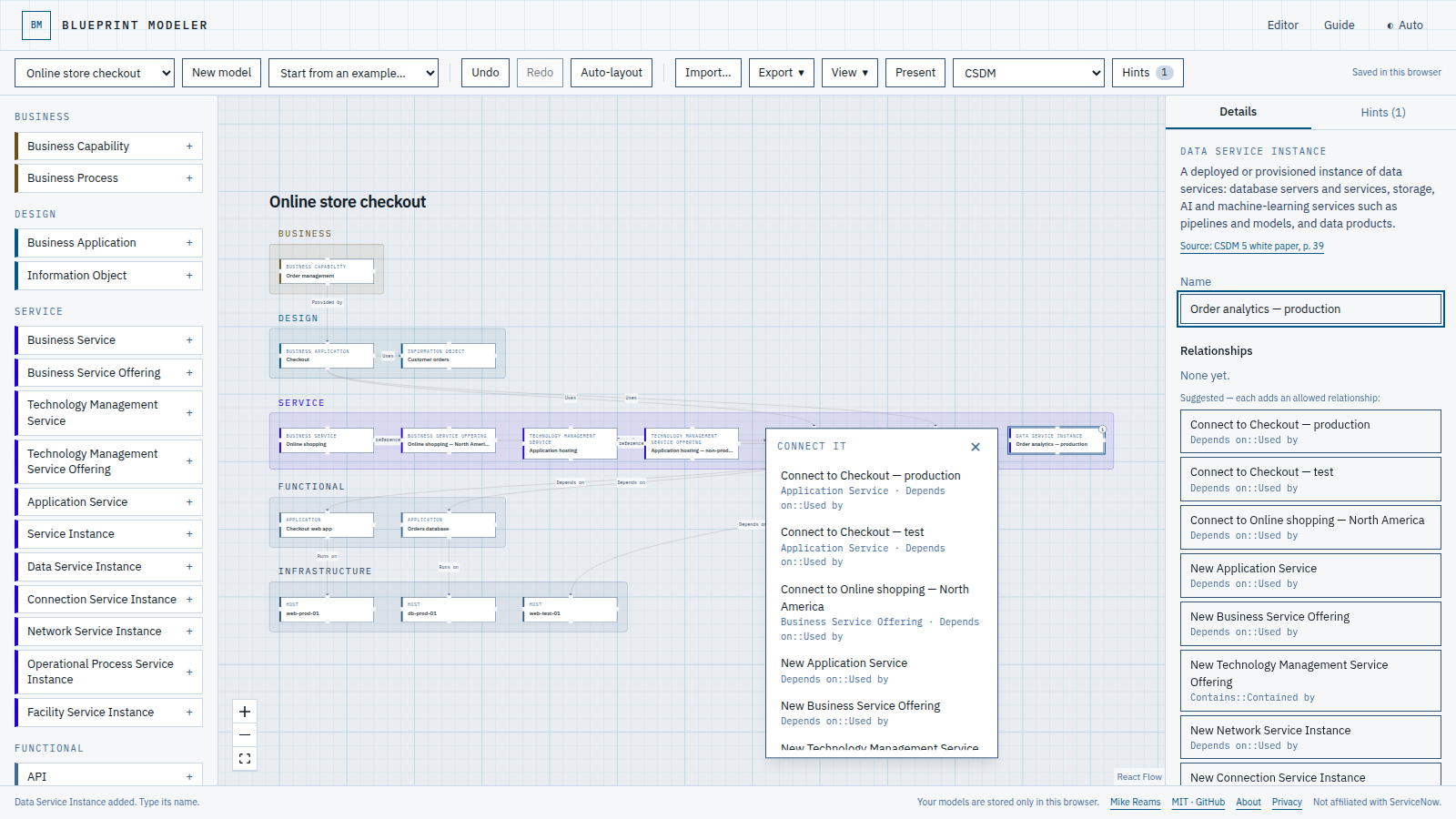Open the Online store checkout model dropdown

95,73
